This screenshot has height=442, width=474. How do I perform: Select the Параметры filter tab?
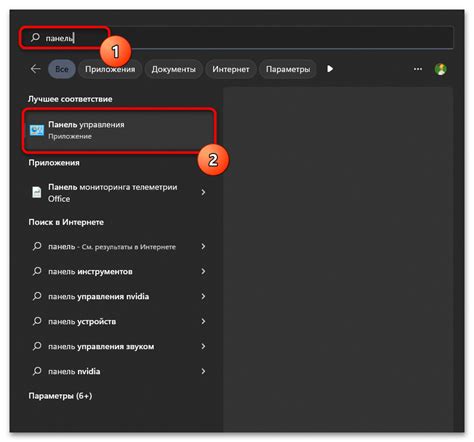288,69
